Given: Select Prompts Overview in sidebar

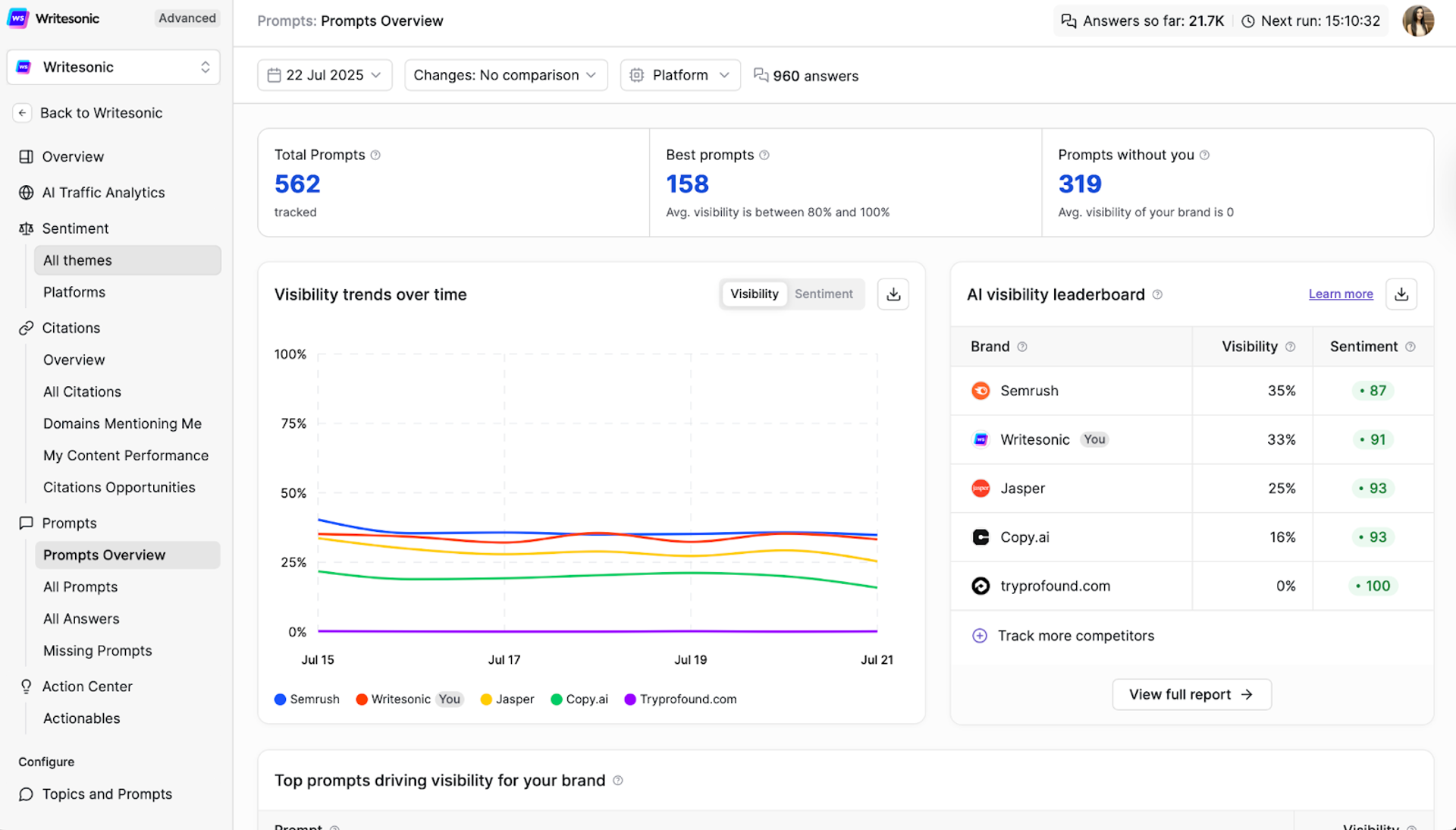Looking at the screenshot, I should 127,555.
